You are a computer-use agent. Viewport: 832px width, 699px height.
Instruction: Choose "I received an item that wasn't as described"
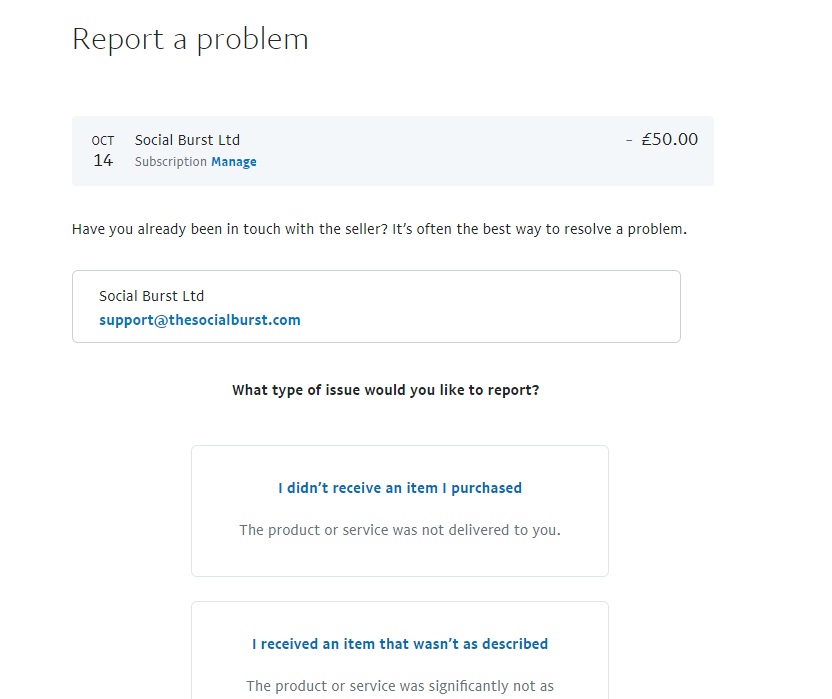400,645
